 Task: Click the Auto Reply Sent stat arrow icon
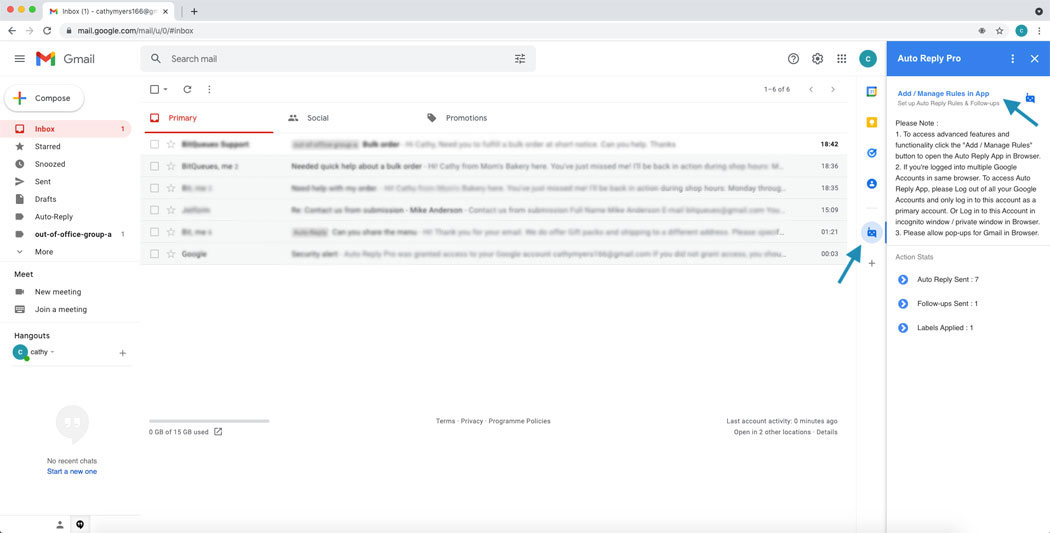[x=903, y=279]
